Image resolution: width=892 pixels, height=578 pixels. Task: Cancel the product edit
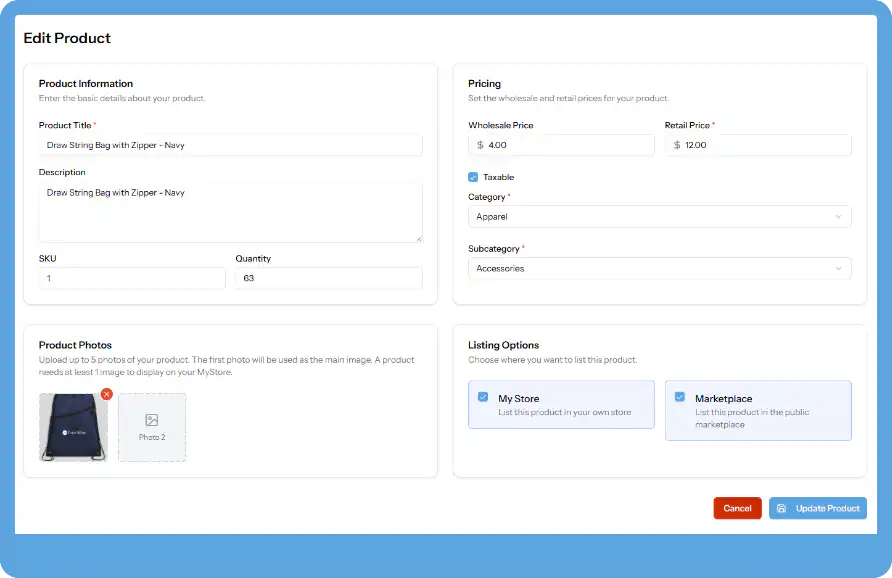click(737, 508)
